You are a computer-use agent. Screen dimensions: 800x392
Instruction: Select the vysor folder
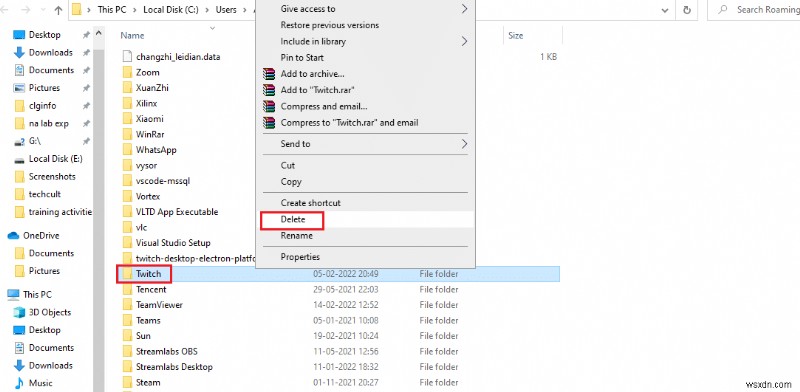click(x=146, y=165)
